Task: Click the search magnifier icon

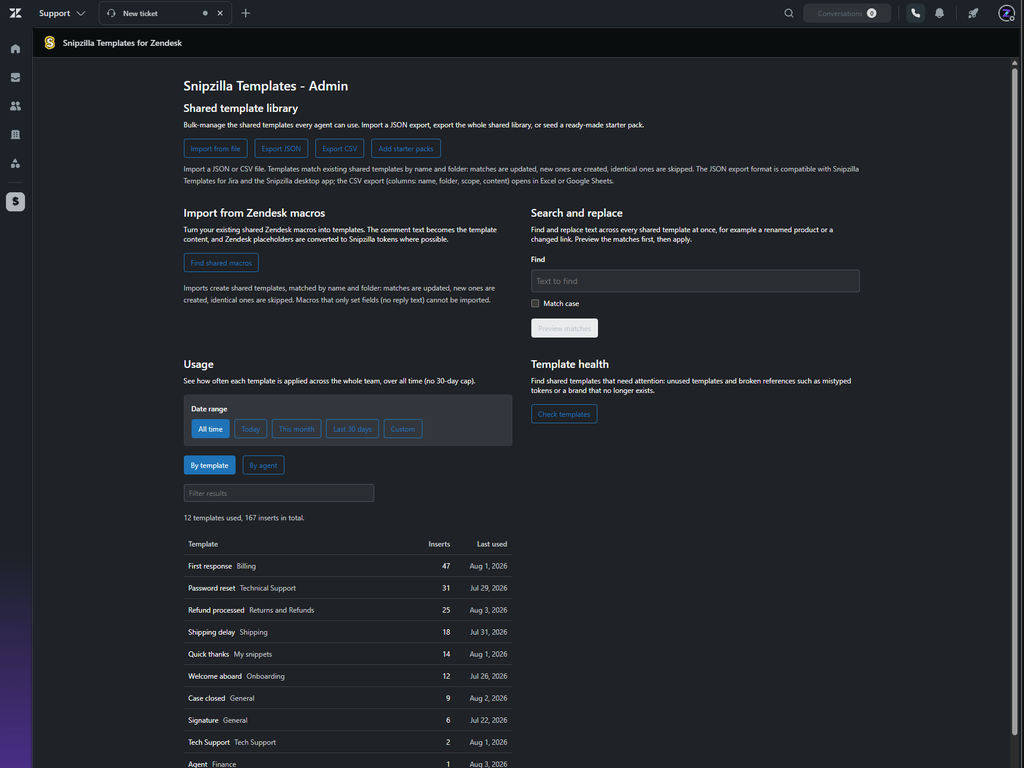Action: [788, 13]
